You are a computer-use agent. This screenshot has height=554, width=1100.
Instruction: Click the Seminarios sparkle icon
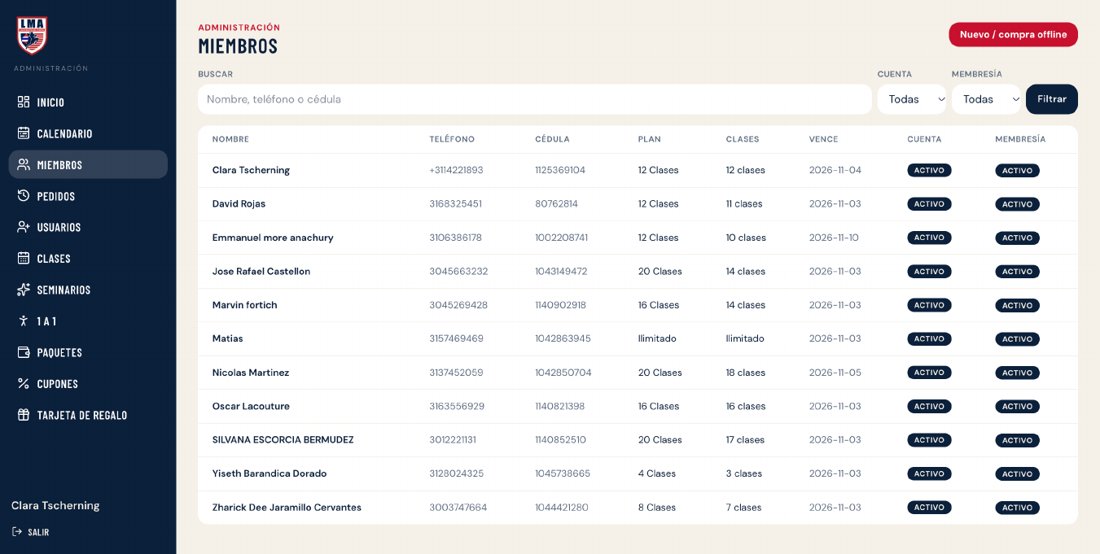(23, 290)
